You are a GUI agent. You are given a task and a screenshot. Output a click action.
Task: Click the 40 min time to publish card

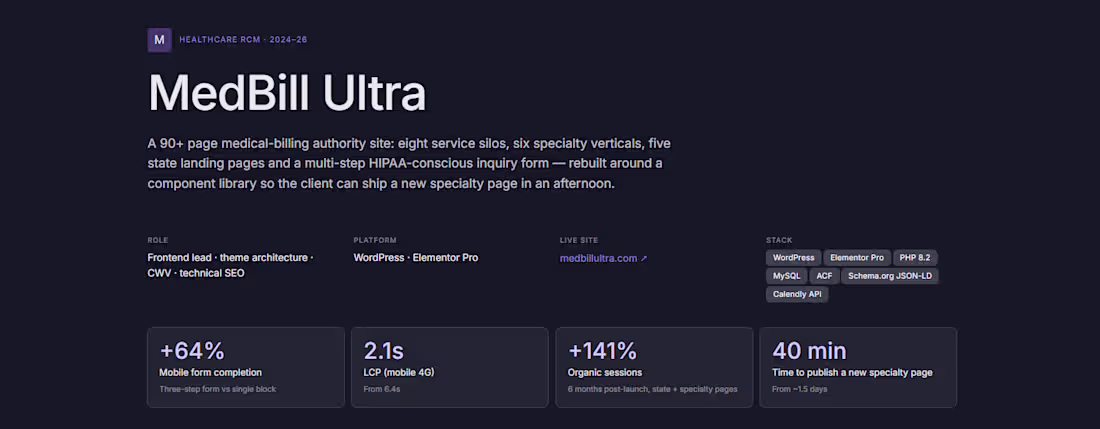coord(858,367)
